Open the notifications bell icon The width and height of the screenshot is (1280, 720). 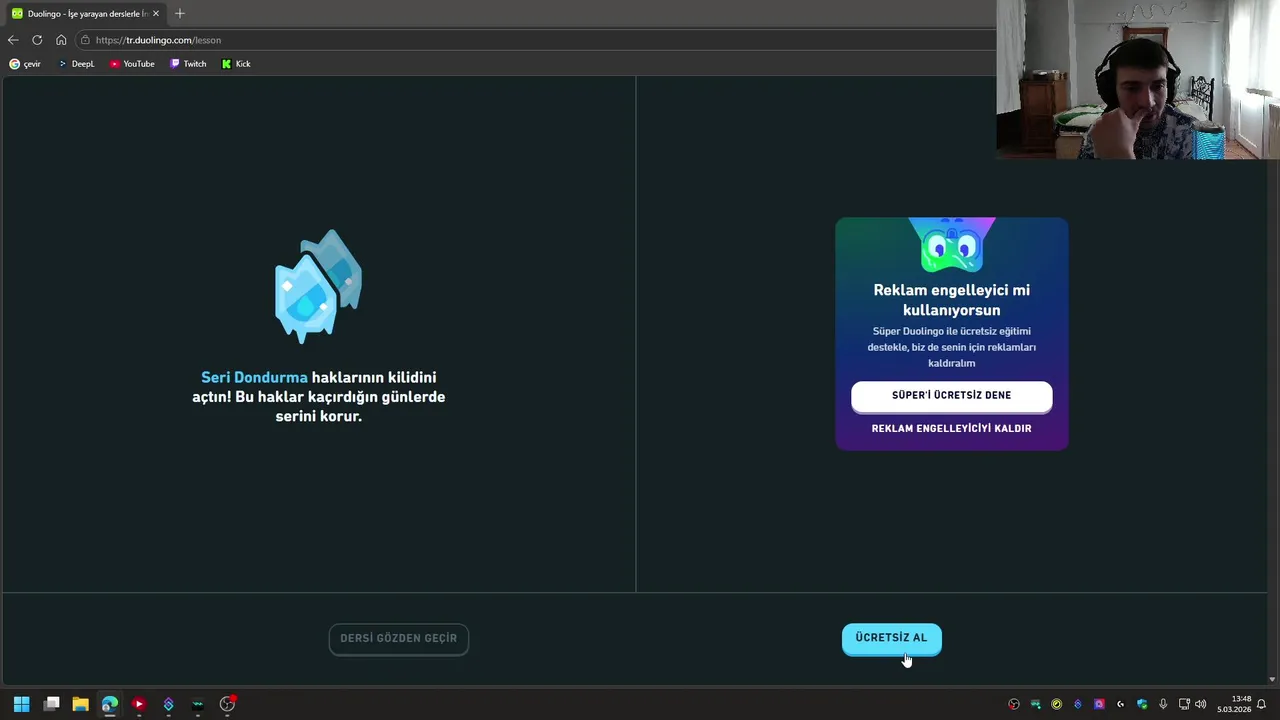pos(1262,704)
